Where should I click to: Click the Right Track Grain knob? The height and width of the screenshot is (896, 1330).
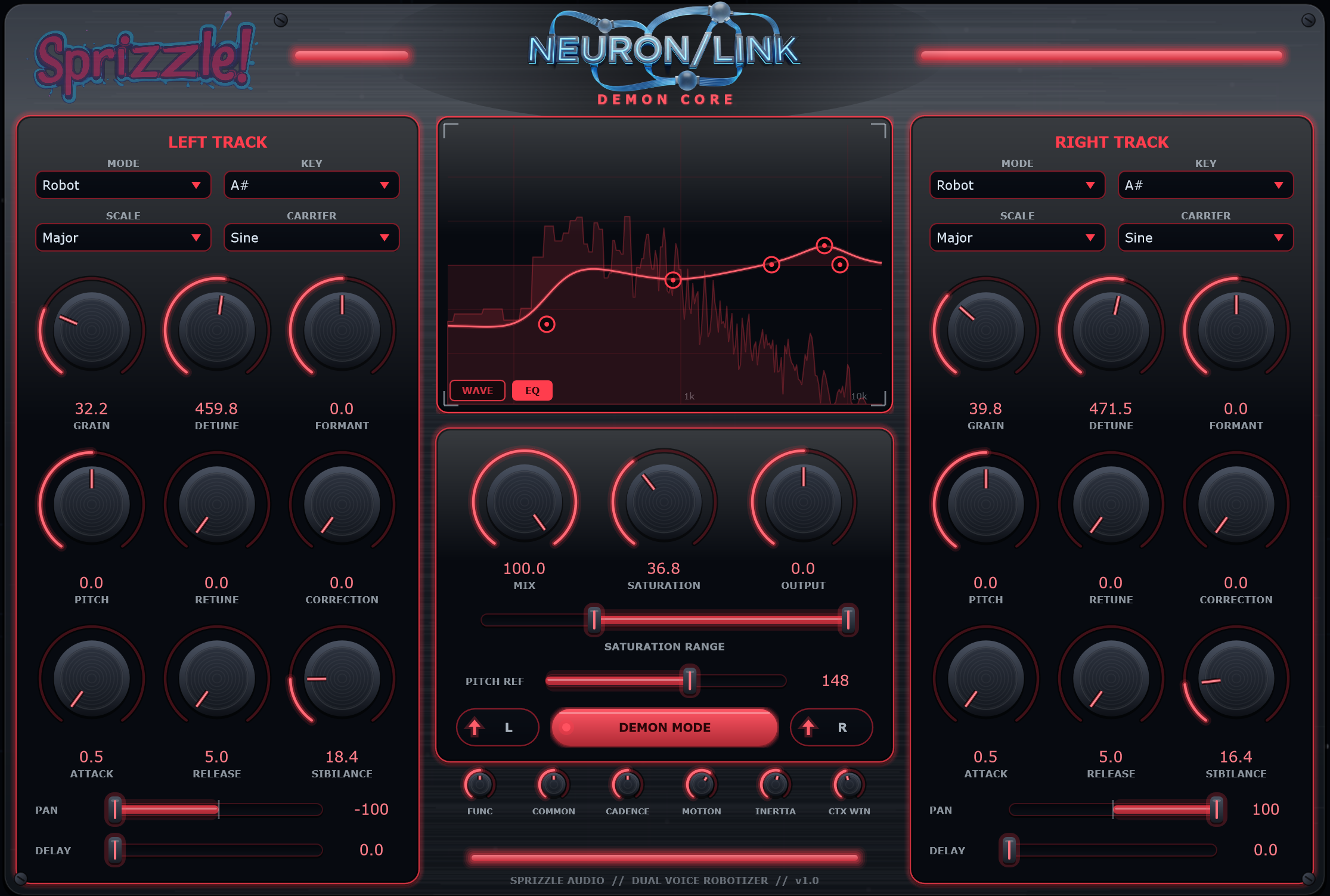coord(986,330)
